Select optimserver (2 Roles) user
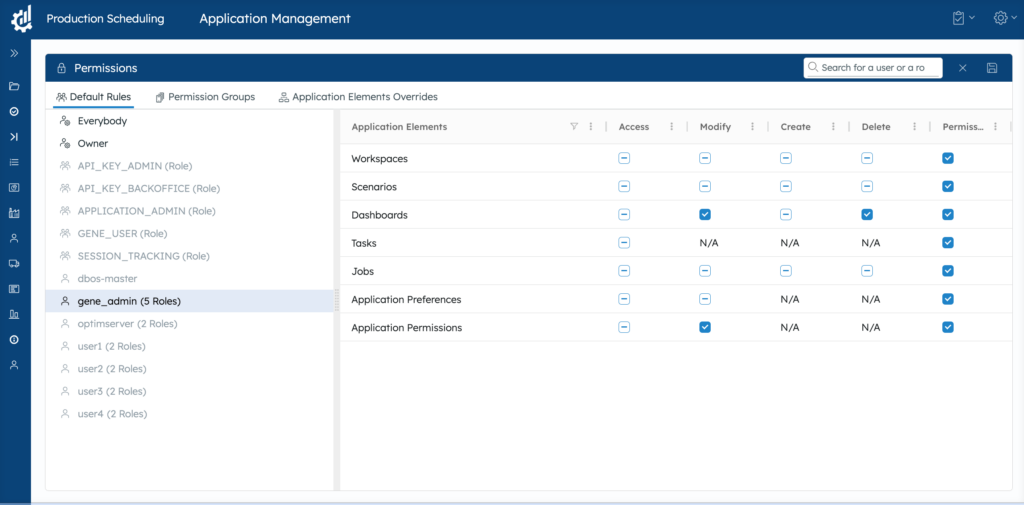1024x505 pixels. (x=189, y=323)
